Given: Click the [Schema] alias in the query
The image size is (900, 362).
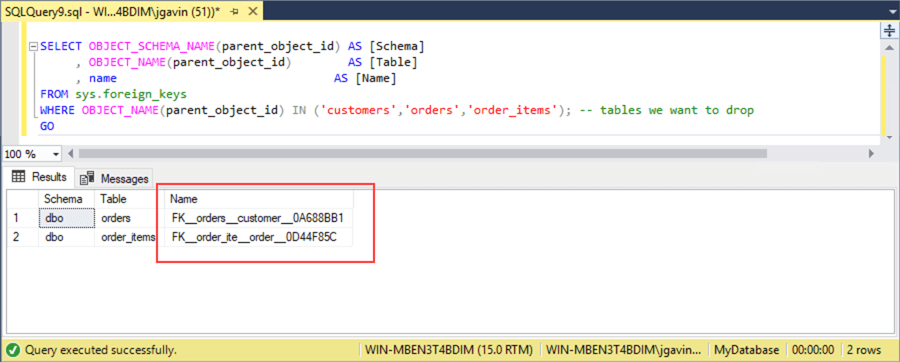Looking at the screenshot, I should pos(396,46).
